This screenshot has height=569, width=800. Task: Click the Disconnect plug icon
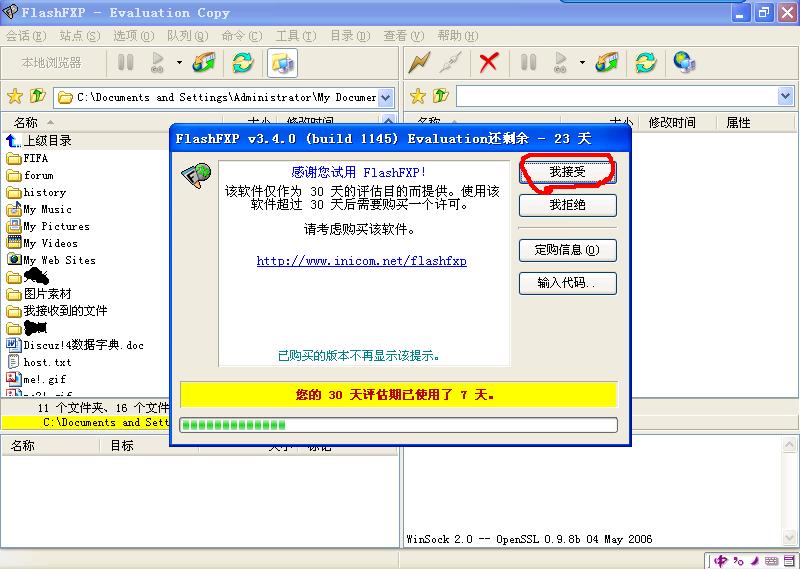[x=452, y=62]
